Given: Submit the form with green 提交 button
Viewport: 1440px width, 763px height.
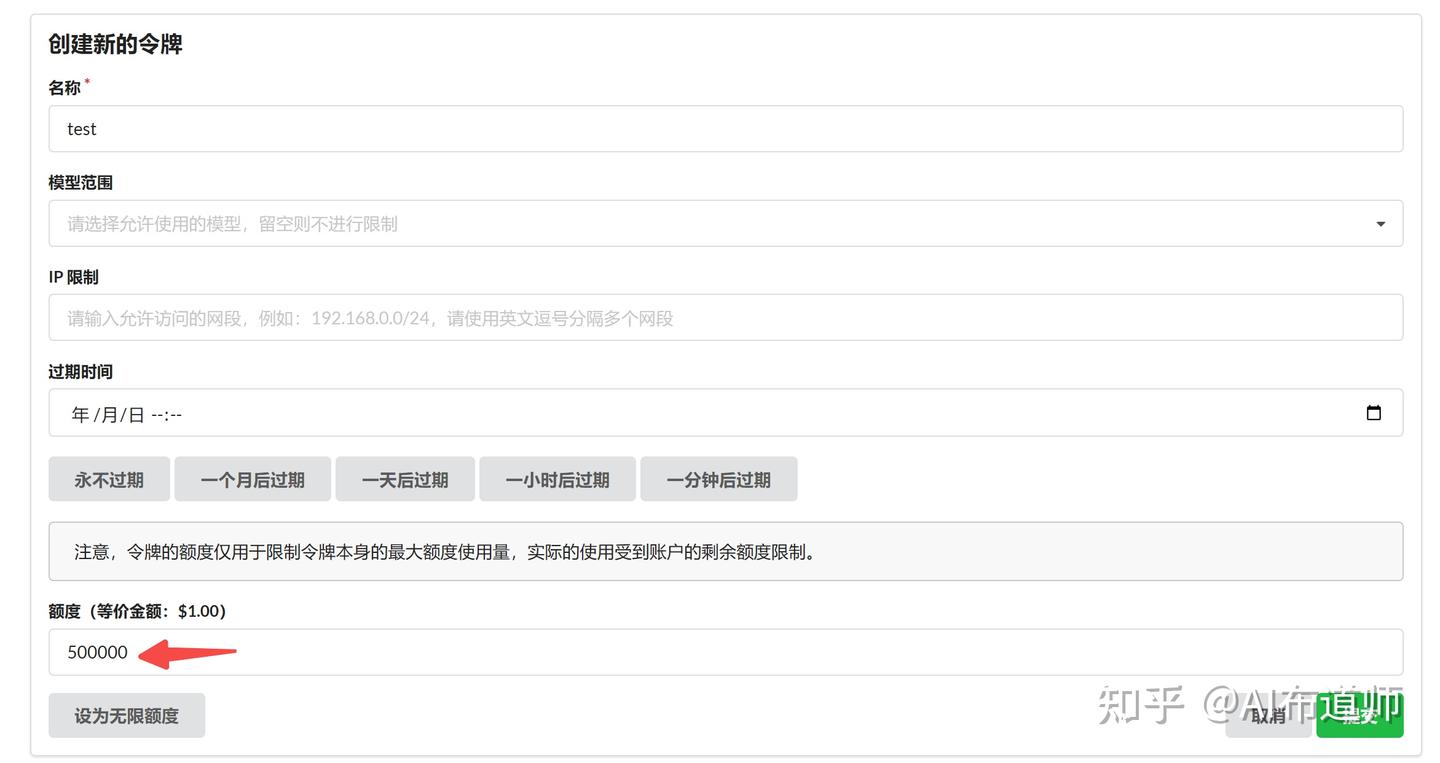Looking at the screenshot, I should pos(1359,715).
